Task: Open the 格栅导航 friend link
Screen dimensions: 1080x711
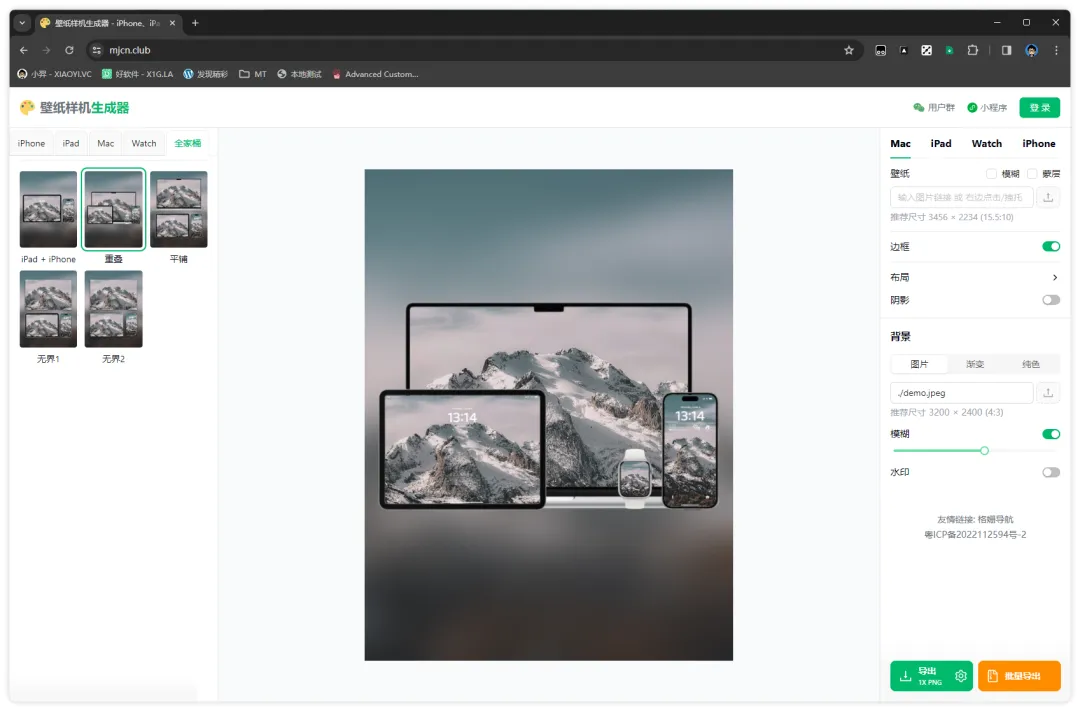Action: tap(995, 519)
